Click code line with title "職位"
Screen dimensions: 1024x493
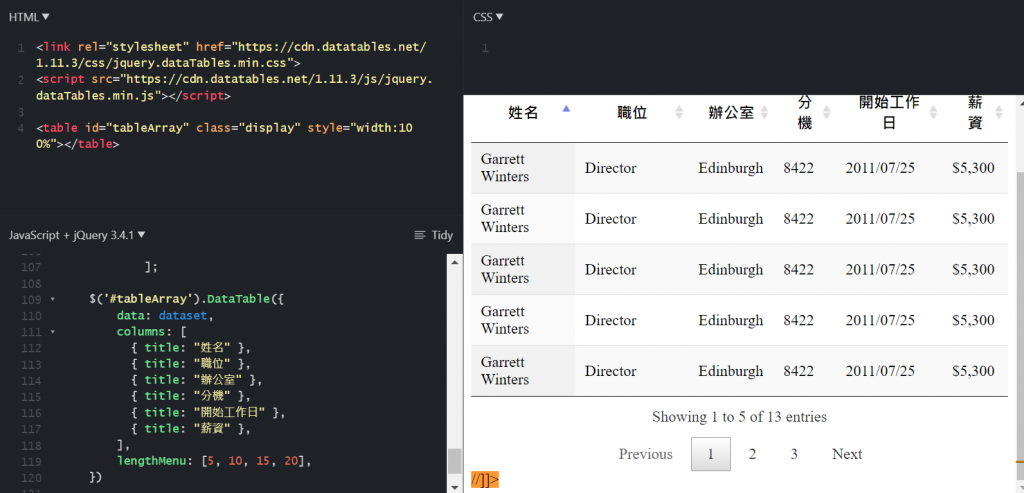191,364
